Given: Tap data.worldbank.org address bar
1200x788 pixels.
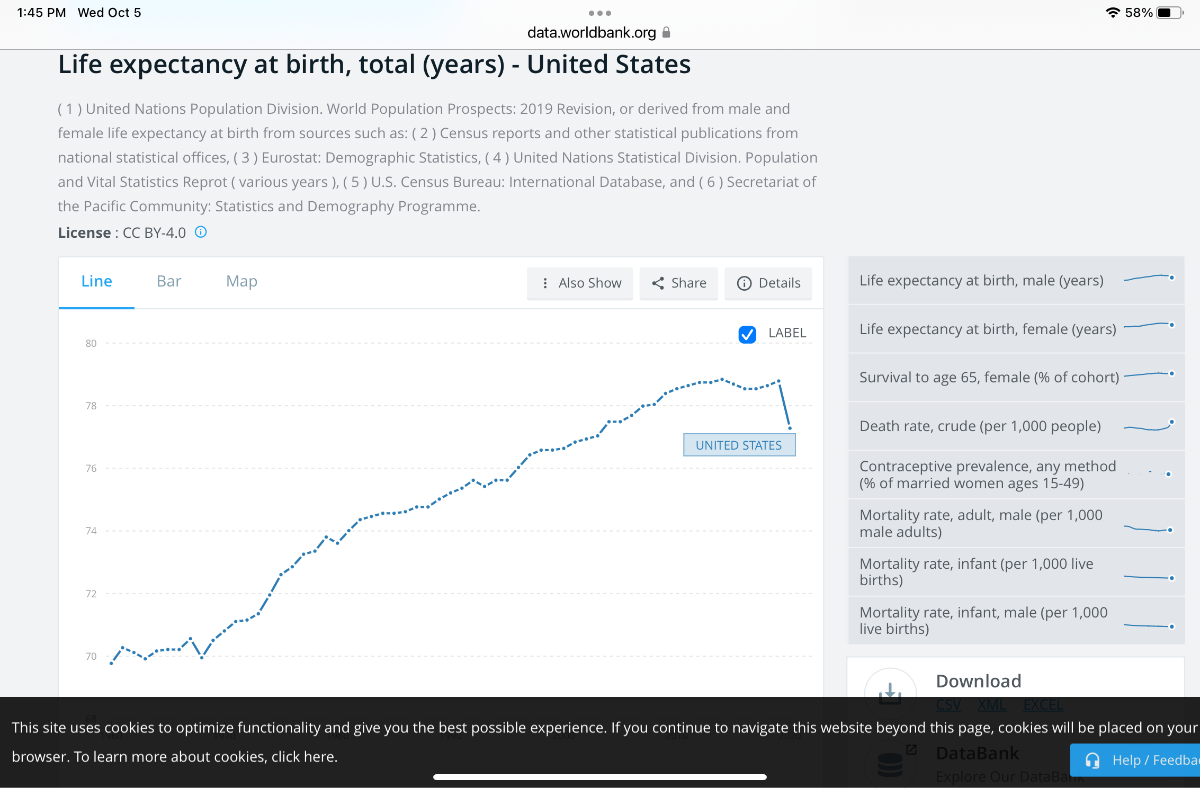Looking at the screenshot, I should [592, 32].
